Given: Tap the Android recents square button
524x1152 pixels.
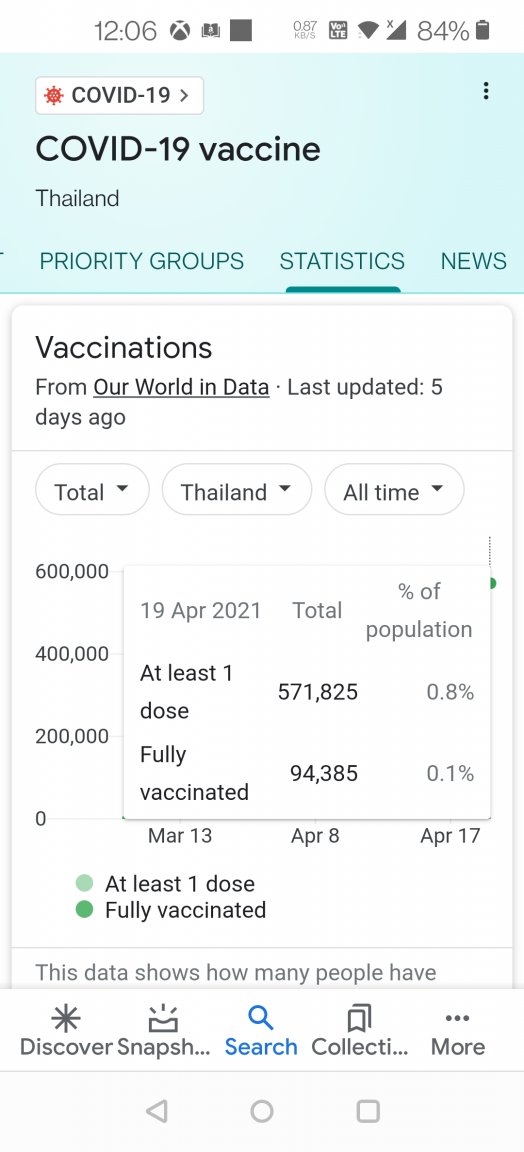Looking at the screenshot, I should (x=367, y=1111).
